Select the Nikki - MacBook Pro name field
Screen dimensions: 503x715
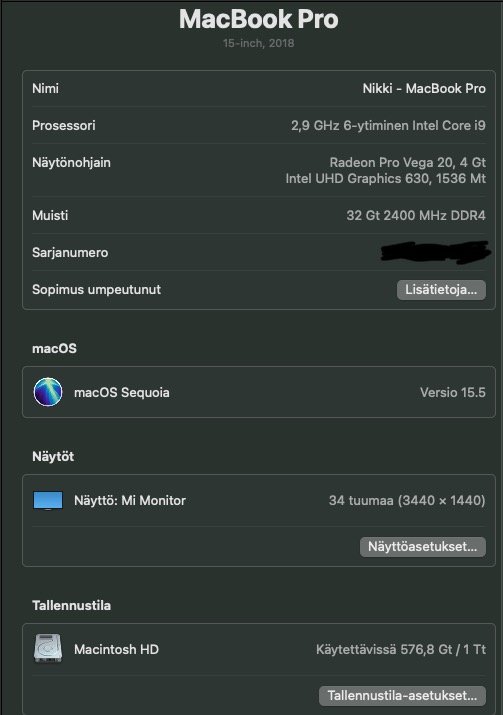click(424, 88)
